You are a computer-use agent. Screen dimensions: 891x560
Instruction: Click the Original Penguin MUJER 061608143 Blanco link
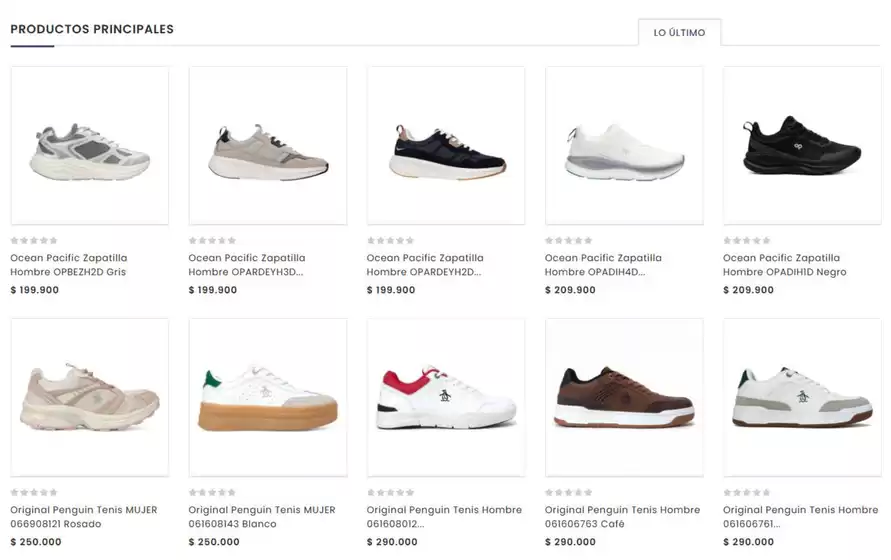tap(262, 517)
